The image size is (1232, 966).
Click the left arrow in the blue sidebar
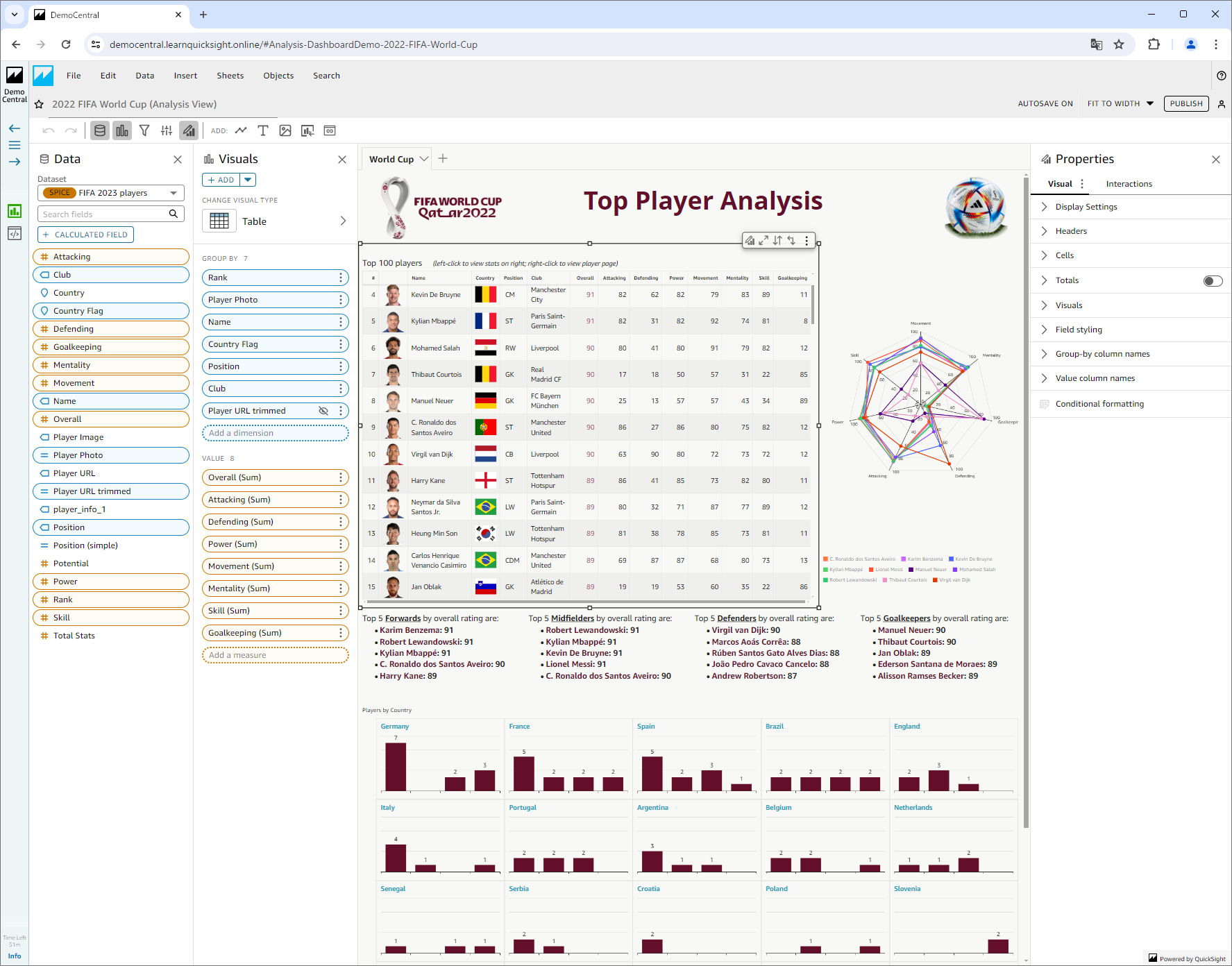pyautogui.click(x=15, y=128)
